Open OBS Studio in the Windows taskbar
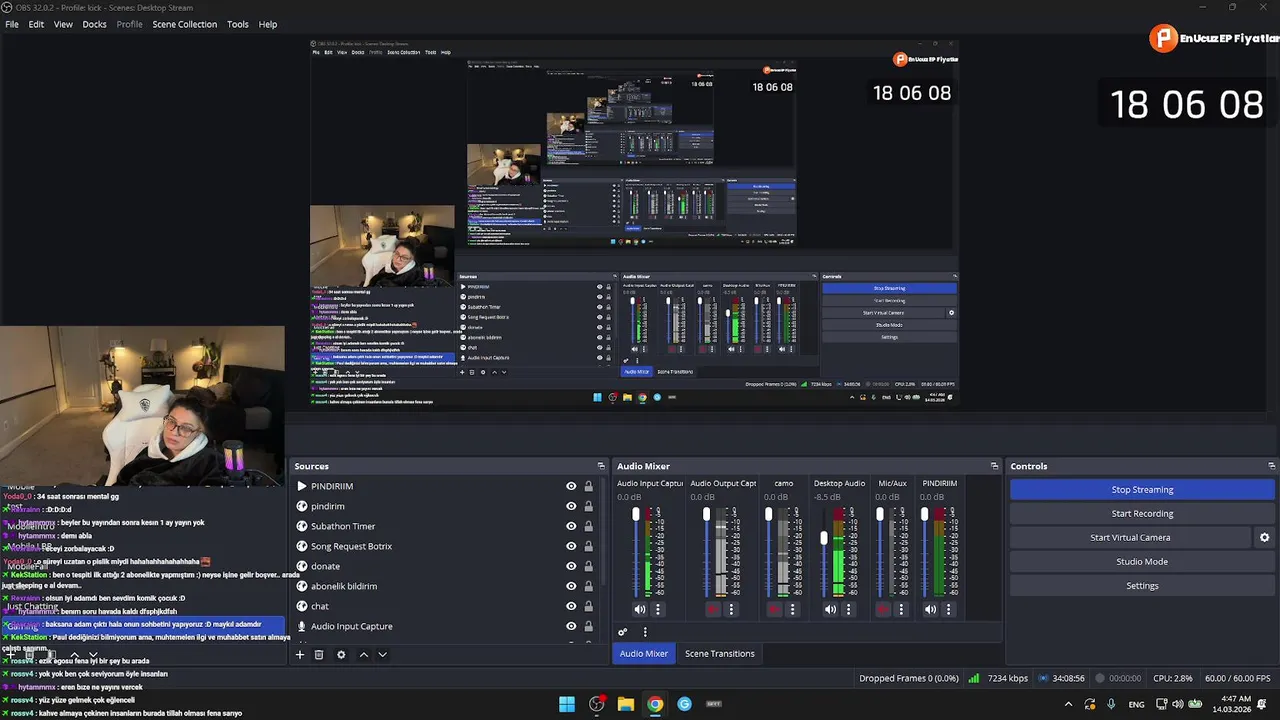1280x720 pixels. (x=597, y=704)
